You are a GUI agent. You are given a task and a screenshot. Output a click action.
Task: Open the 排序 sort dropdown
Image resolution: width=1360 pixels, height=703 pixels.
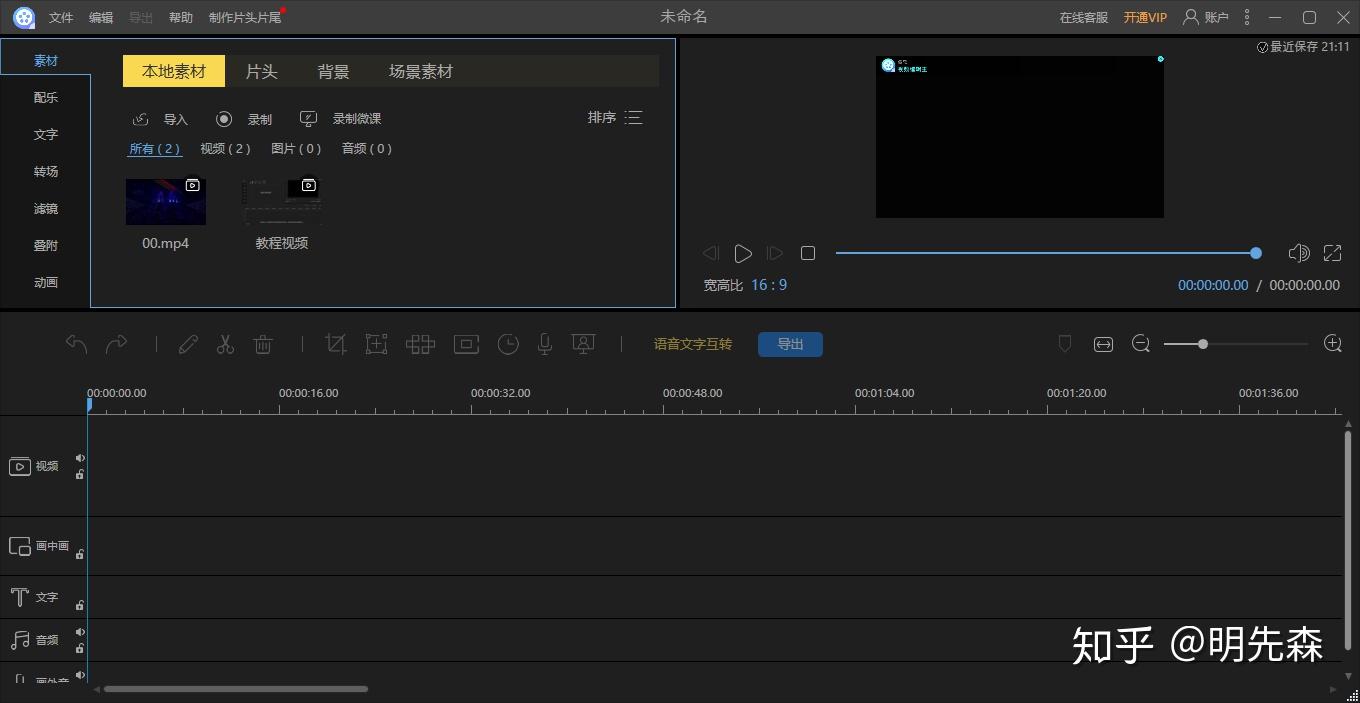[x=601, y=117]
